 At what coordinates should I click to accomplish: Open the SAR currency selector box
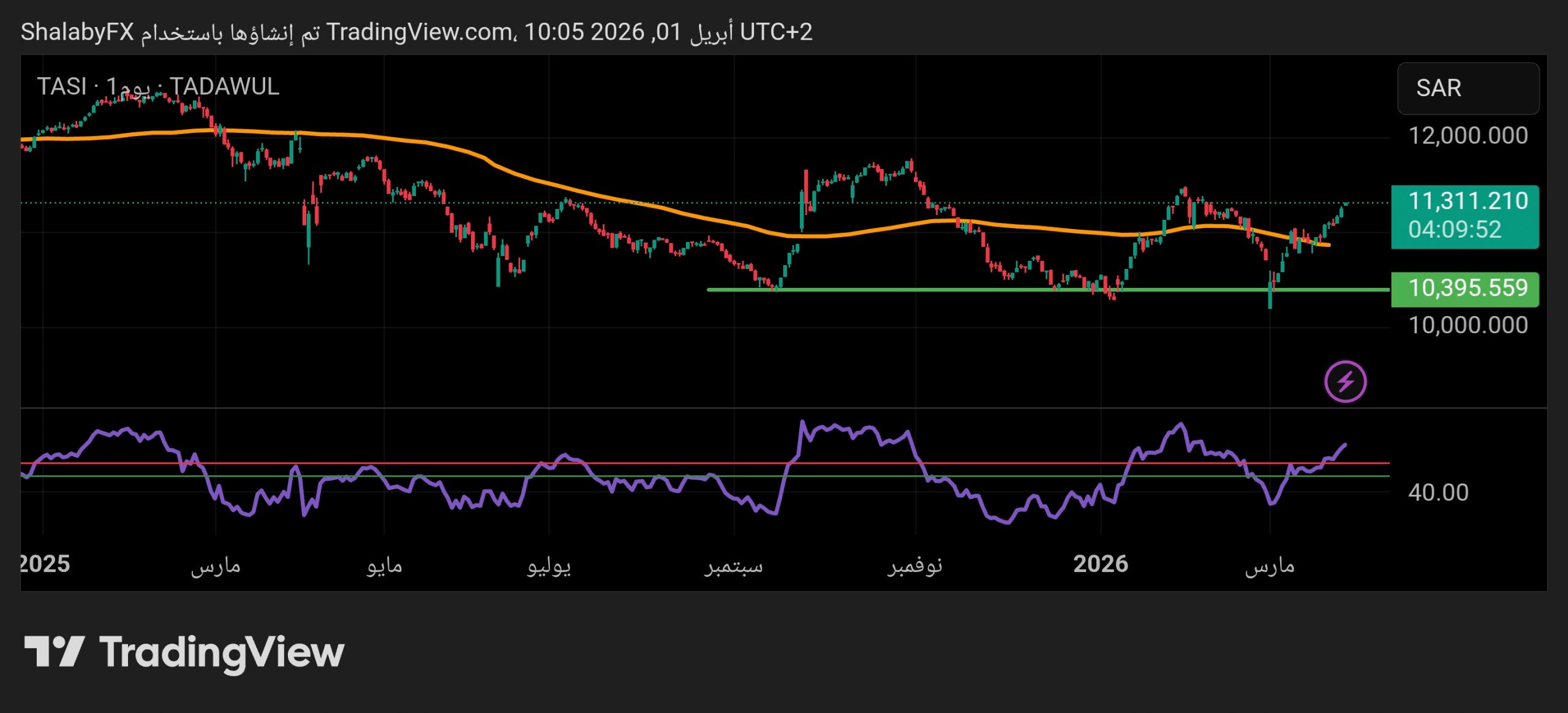(1468, 88)
